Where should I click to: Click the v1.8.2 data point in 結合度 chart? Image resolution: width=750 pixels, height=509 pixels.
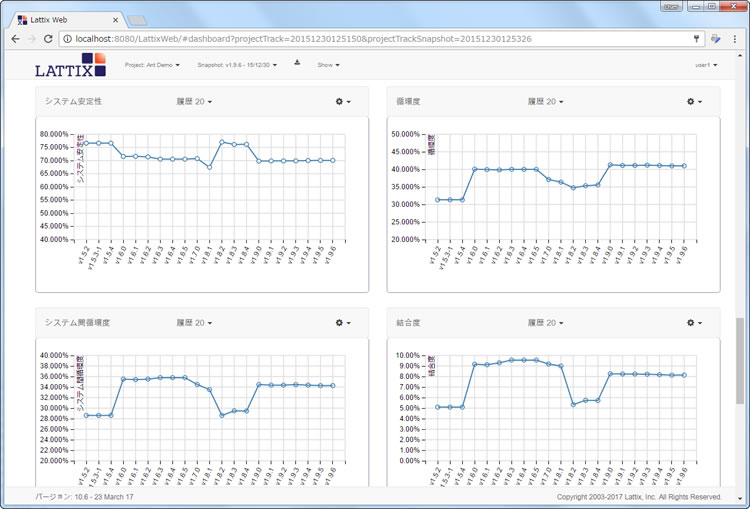573,405
